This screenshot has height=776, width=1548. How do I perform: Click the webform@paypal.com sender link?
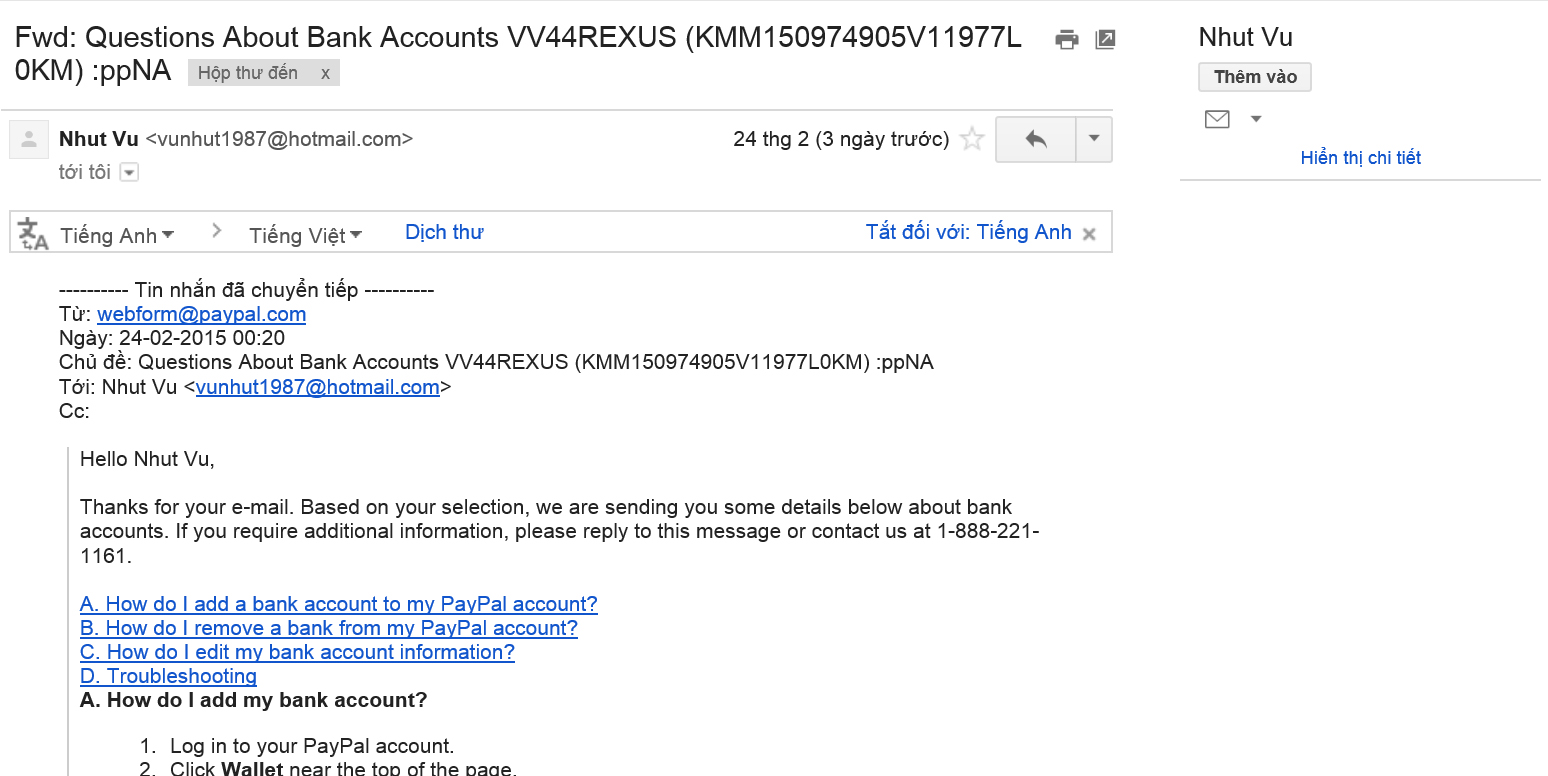201,314
